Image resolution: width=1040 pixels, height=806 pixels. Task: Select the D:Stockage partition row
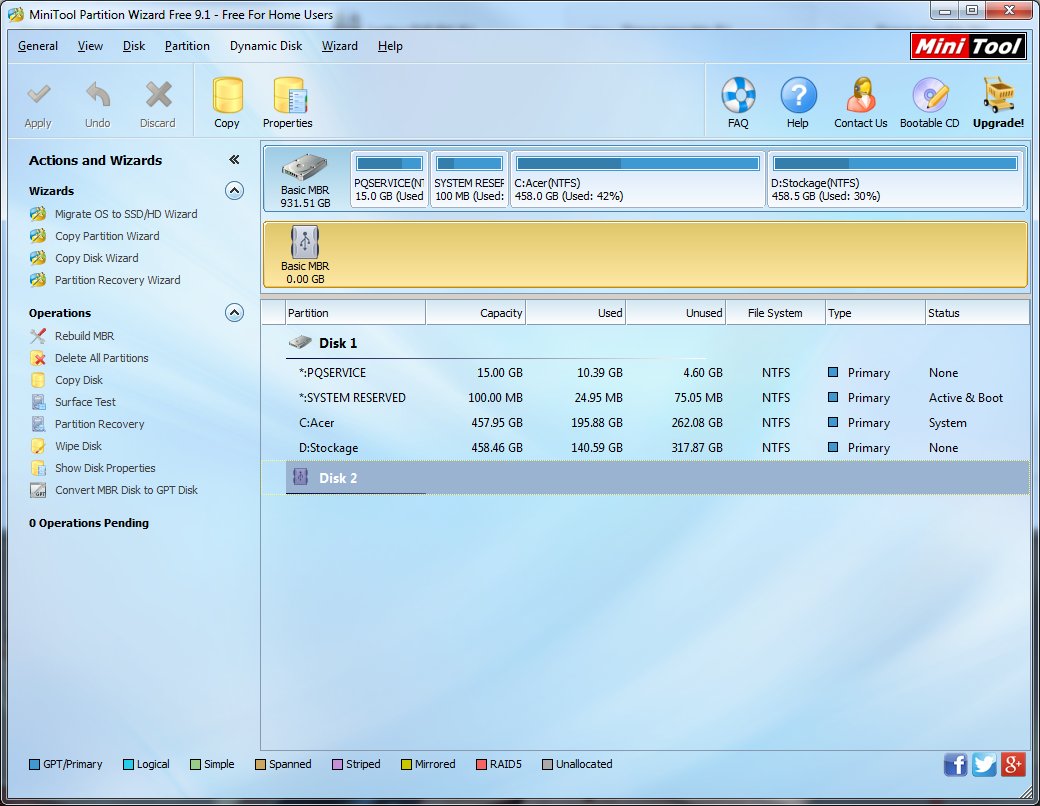click(645, 448)
